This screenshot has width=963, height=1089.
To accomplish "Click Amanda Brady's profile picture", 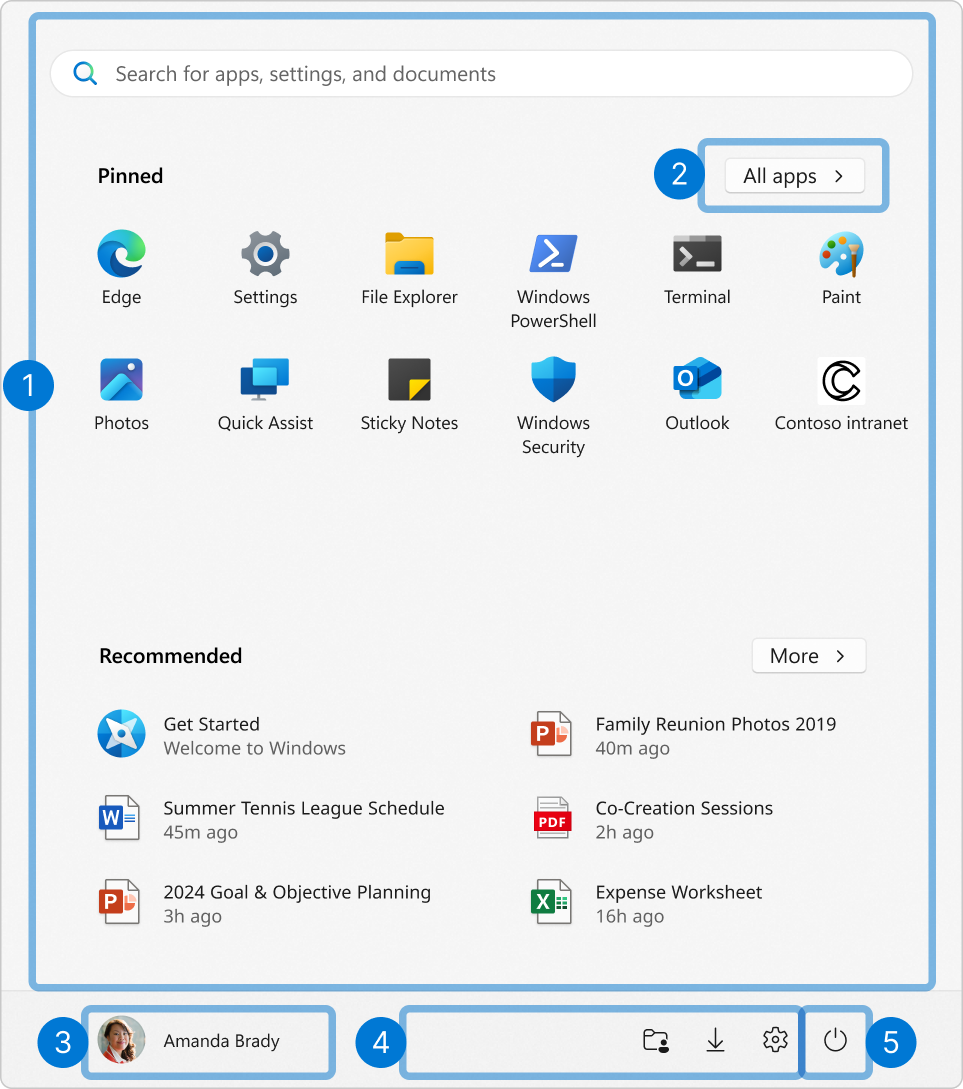I will (x=122, y=1040).
